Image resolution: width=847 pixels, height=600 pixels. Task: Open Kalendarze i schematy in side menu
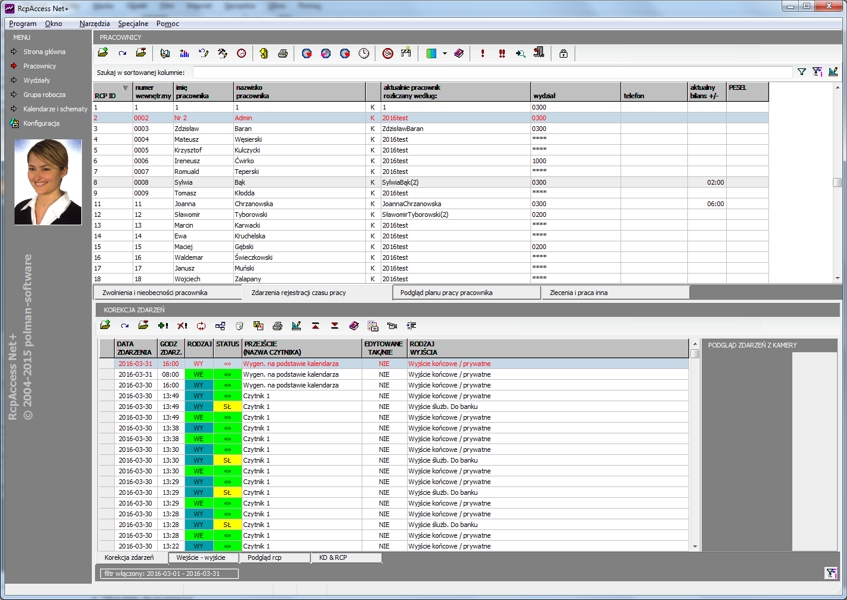tap(55, 109)
